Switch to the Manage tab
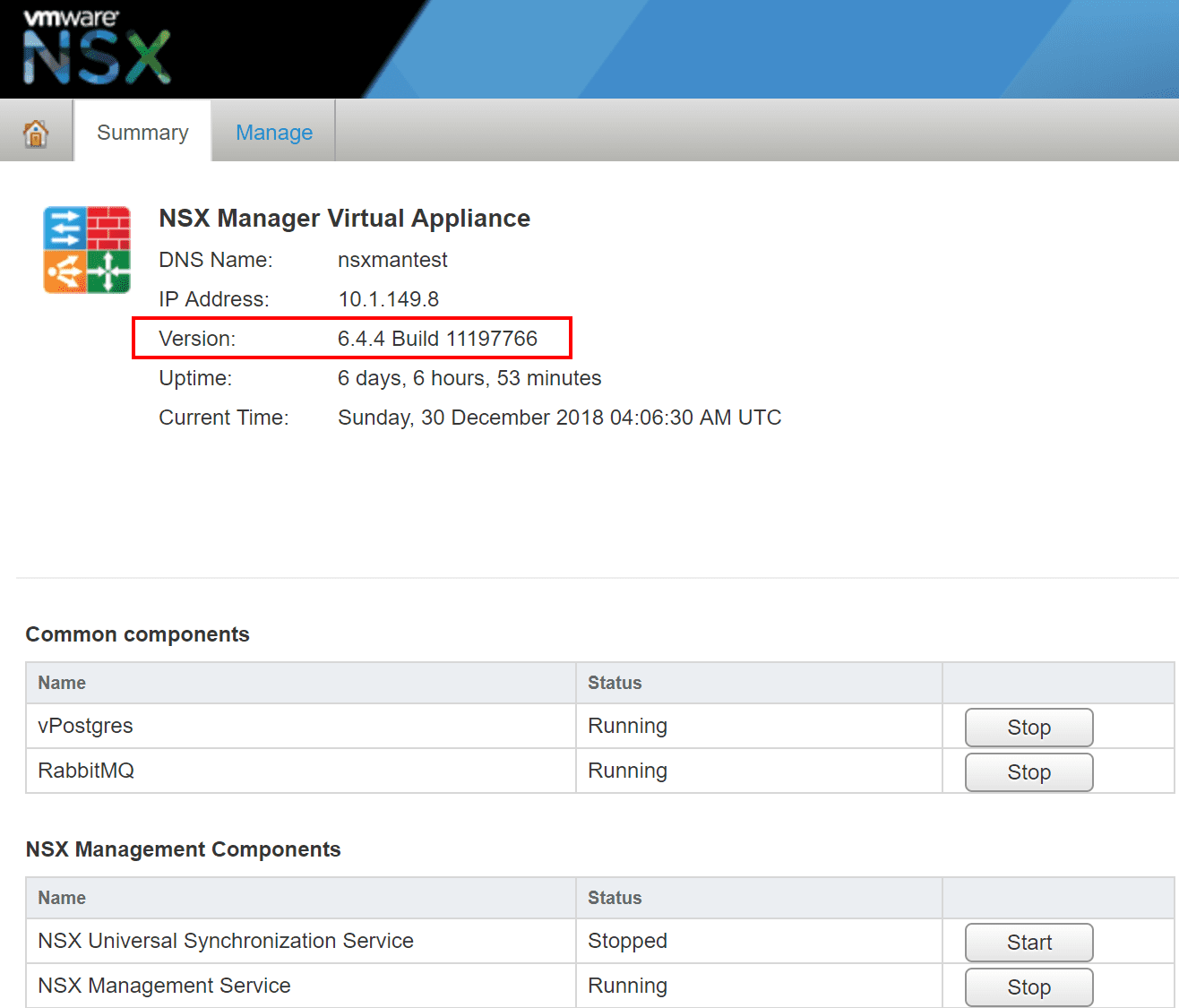The image size is (1179, 1008). coord(273,132)
